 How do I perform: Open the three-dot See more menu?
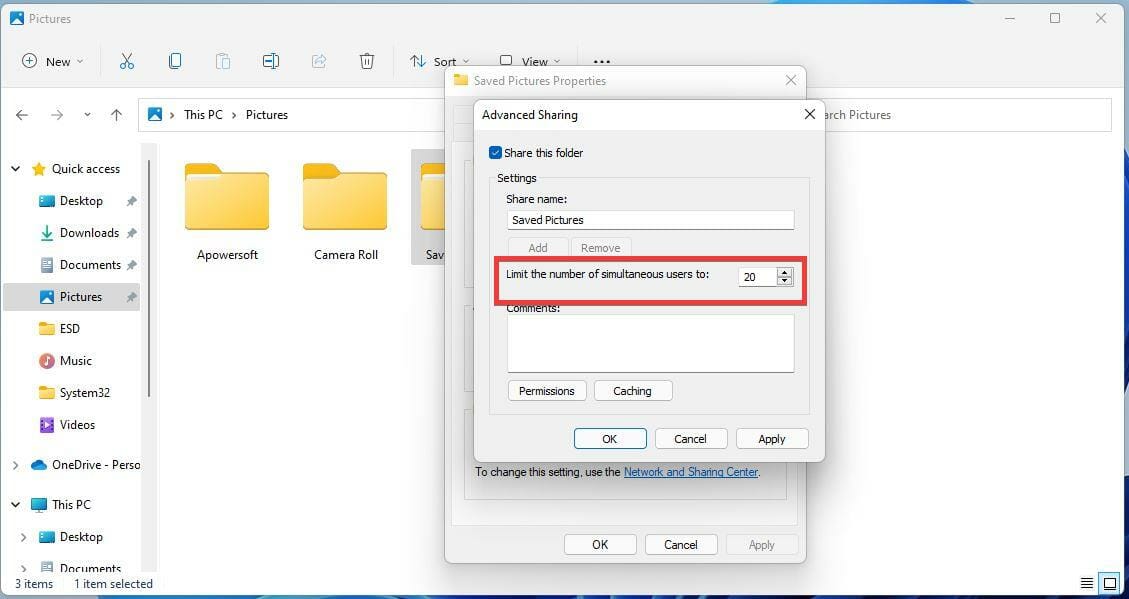(x=602, y=62)
